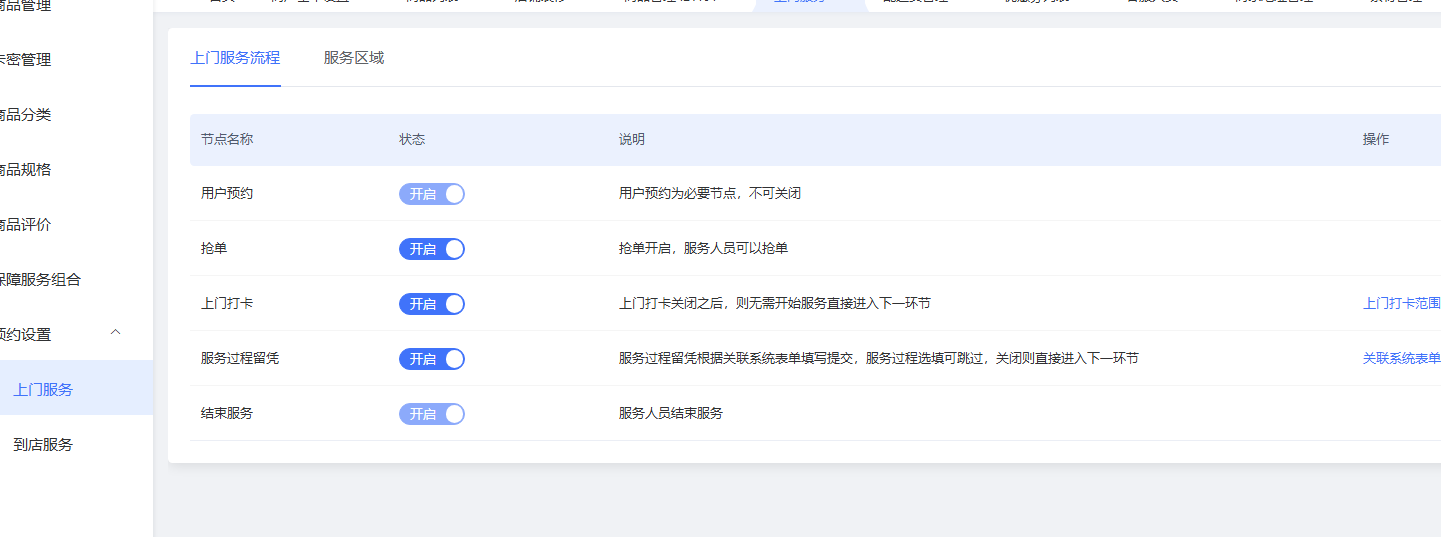Image resolution: width=1441 pixels, height=537 pixels.
Task: Open the 上门打卡范围 link
Action: (x=1401, y=303)
